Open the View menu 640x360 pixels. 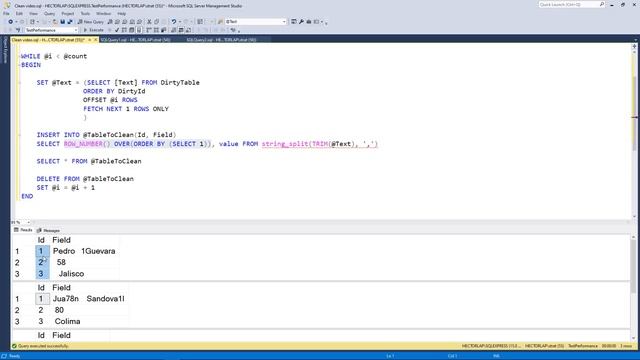tap(33, 13)
